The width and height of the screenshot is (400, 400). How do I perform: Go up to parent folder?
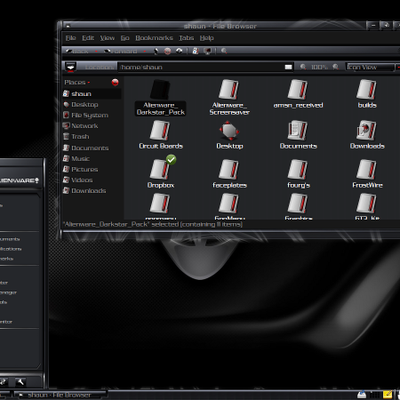tap(156, 51)
